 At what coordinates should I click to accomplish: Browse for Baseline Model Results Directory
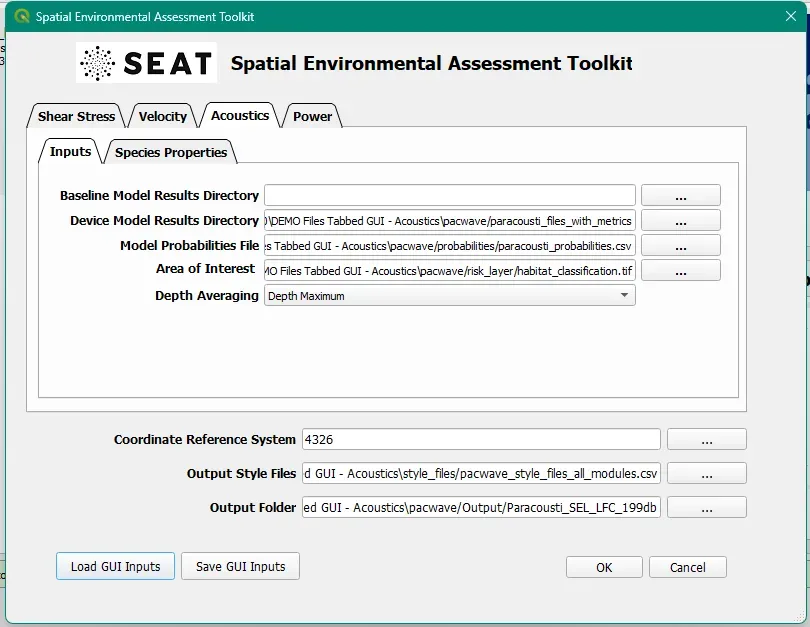(681, 195)
